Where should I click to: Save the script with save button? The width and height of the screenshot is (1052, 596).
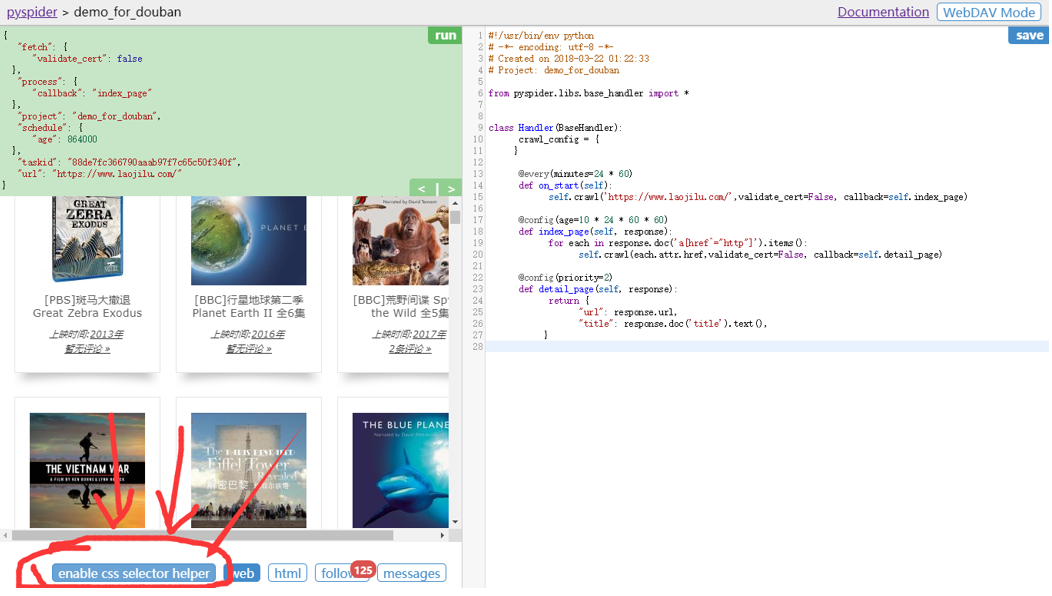pyautogui.click(x=1029, y=35)
